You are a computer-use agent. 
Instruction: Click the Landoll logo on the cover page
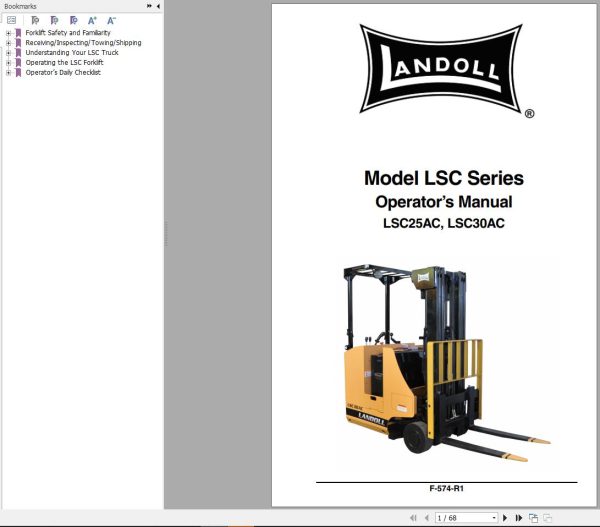pos(441,69)
